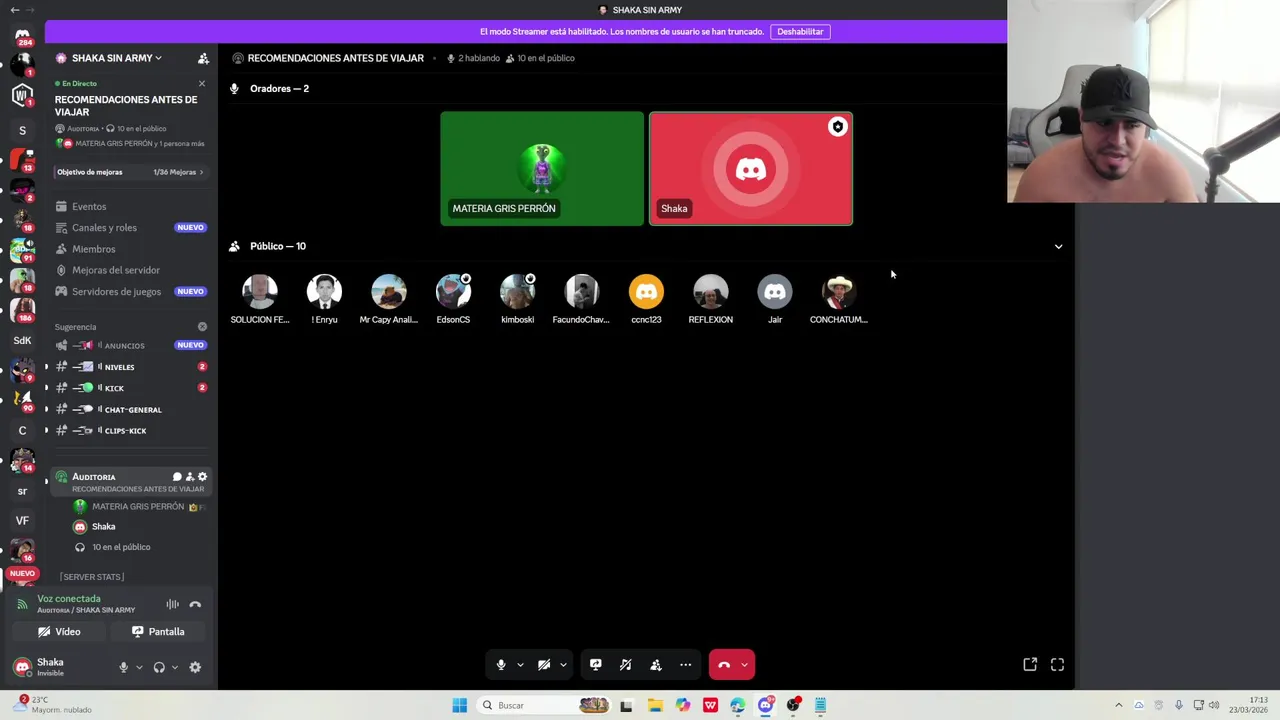The width and height of the screenshot is (1280, 720).
Task: Open the SHAKA SIN ARMY server dropdown
Action: (115, 58)
